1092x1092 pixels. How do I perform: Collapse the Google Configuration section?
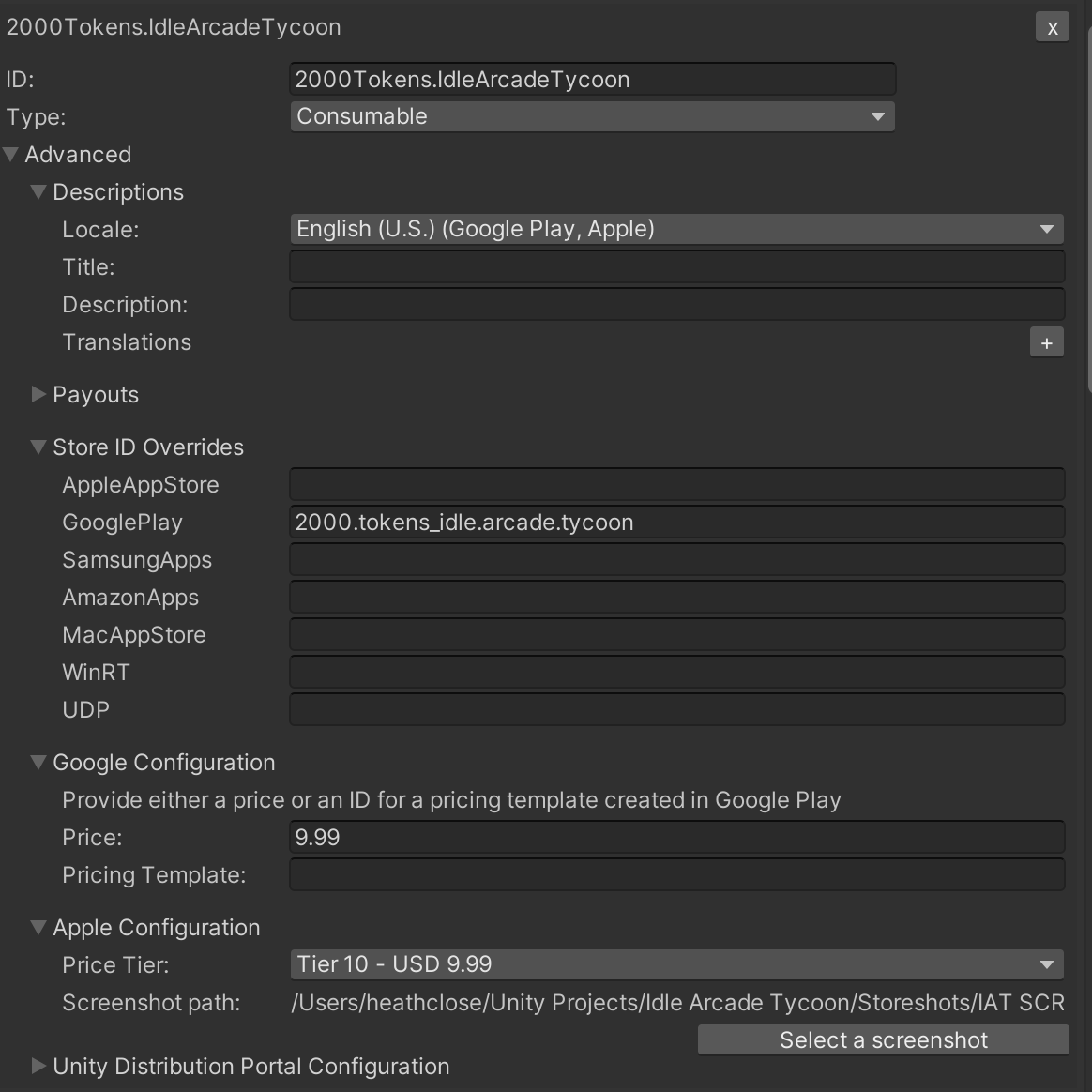click(x=38, y=763)
